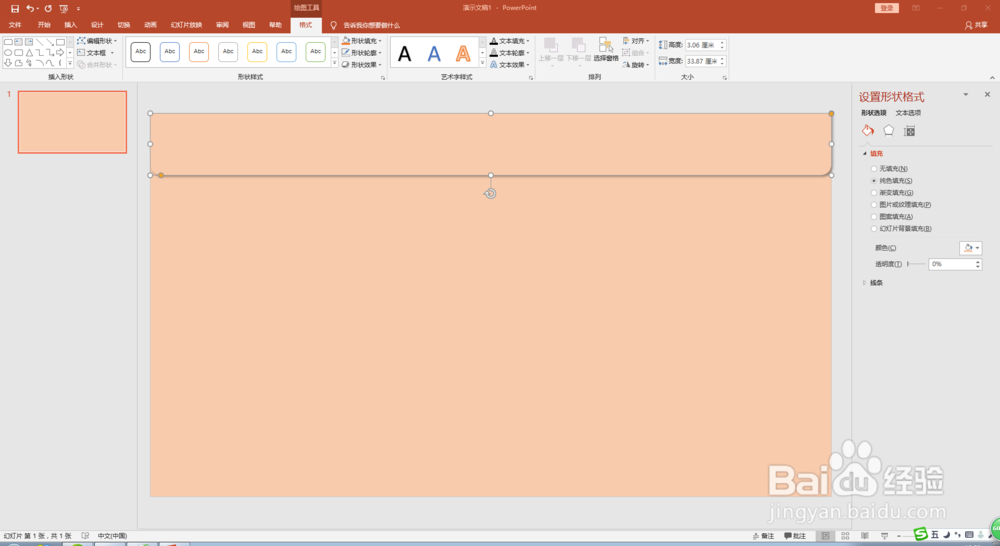1000x546 pixels.
Task: Expand the shape styles gallery More arrow
Action: point(334,63)
